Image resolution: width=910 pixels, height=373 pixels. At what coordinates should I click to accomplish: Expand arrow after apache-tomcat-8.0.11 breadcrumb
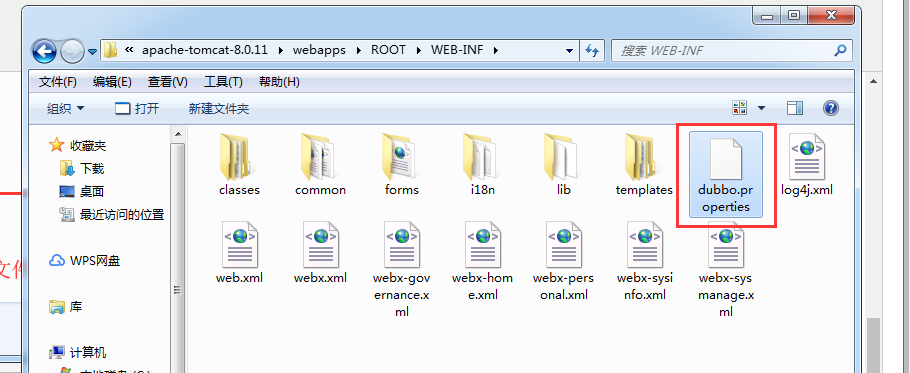(x=281, y=50)
